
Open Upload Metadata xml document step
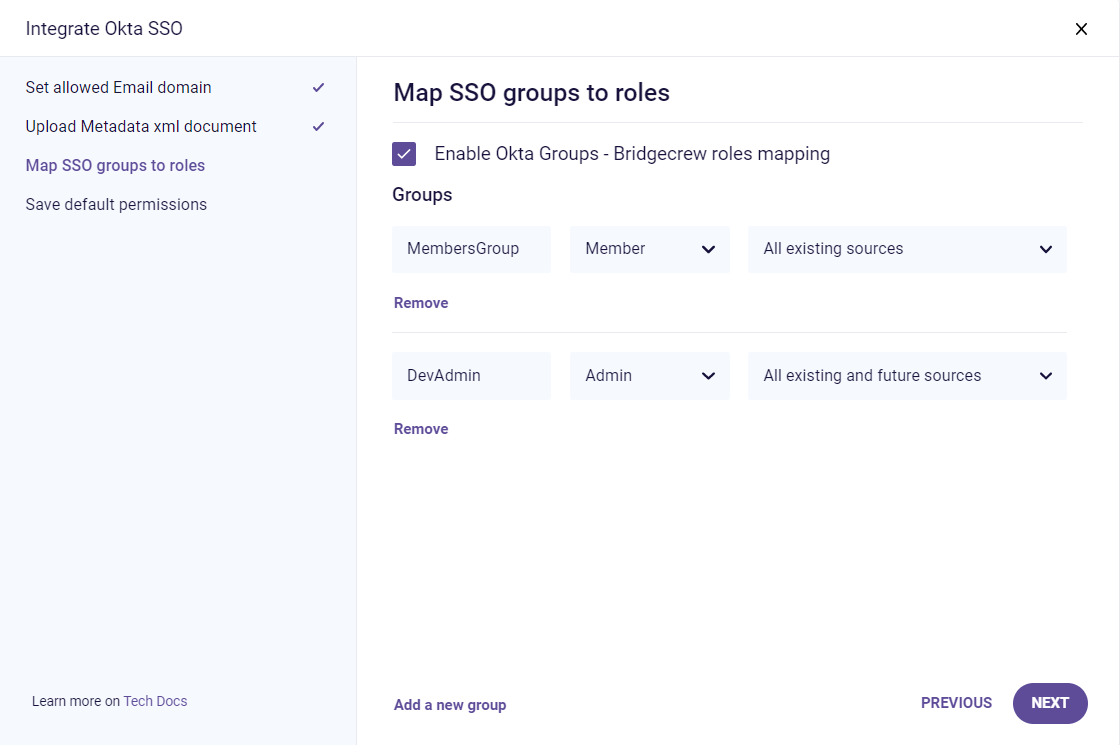141,127
